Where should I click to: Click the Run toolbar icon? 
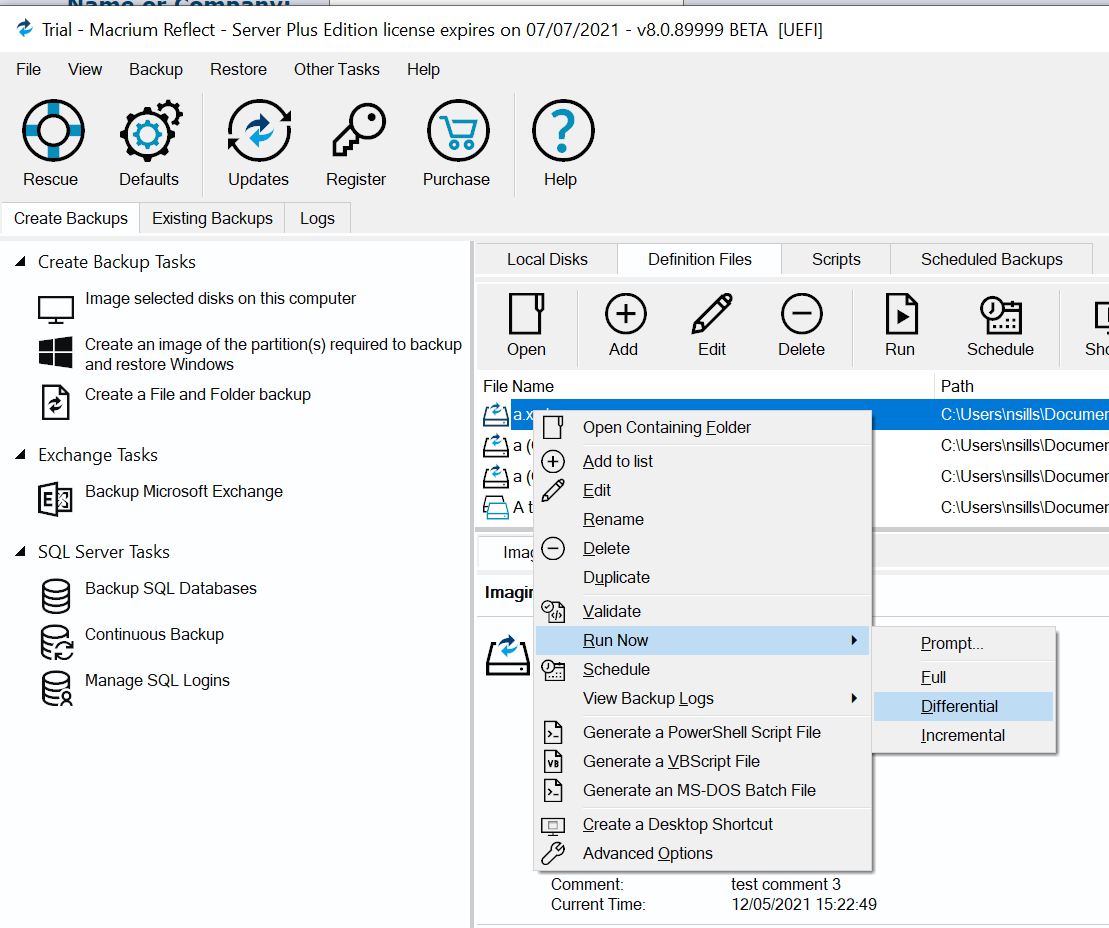click(x=901, y=313)
